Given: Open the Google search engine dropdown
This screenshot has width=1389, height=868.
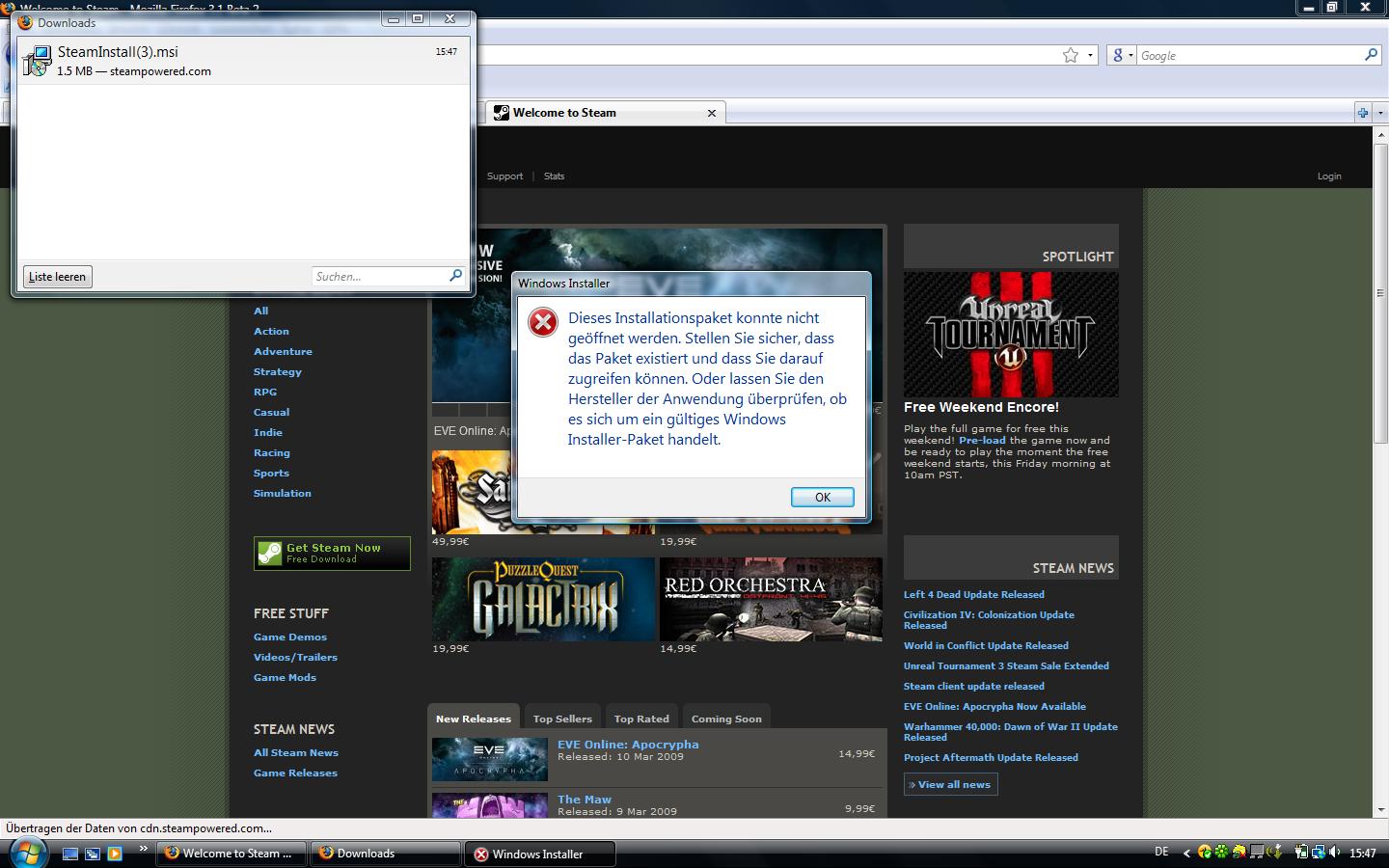Looking at the screenshot, I should point(1122,55).
